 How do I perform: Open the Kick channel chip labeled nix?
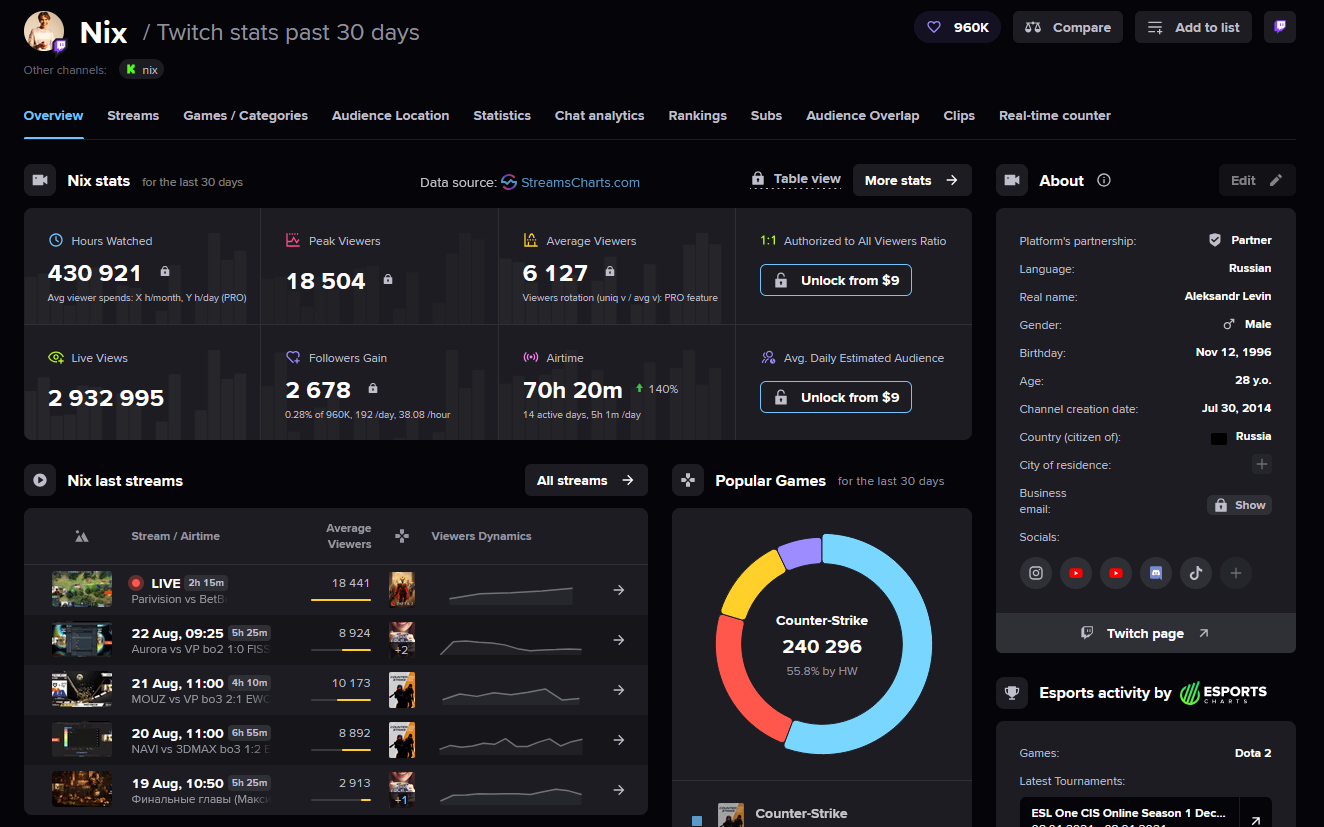click(141, 70)
